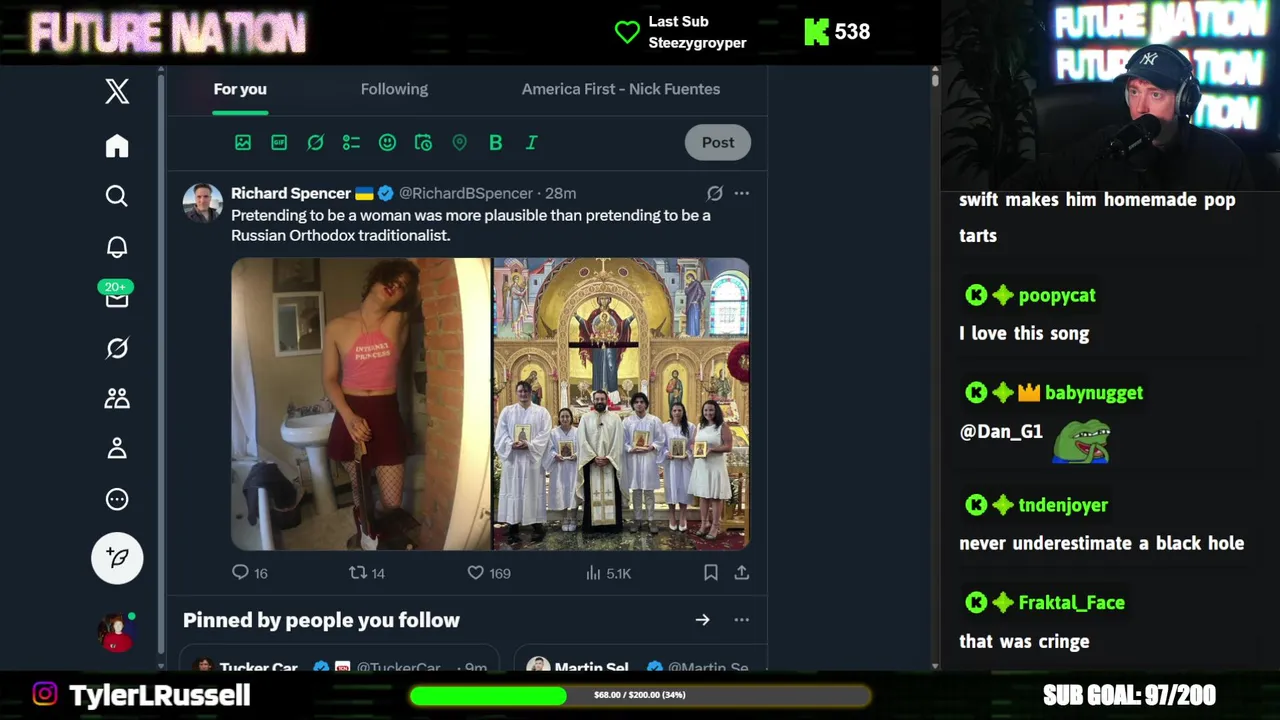Open Grok icon in sidebar
Screen dimensions: 1280x720
tap(117, 348)
